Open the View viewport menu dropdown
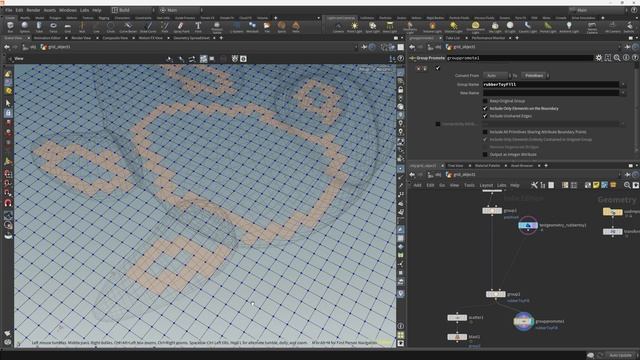Screen dimensions: 640x360 pyautogui.click(x=19, y=59)
